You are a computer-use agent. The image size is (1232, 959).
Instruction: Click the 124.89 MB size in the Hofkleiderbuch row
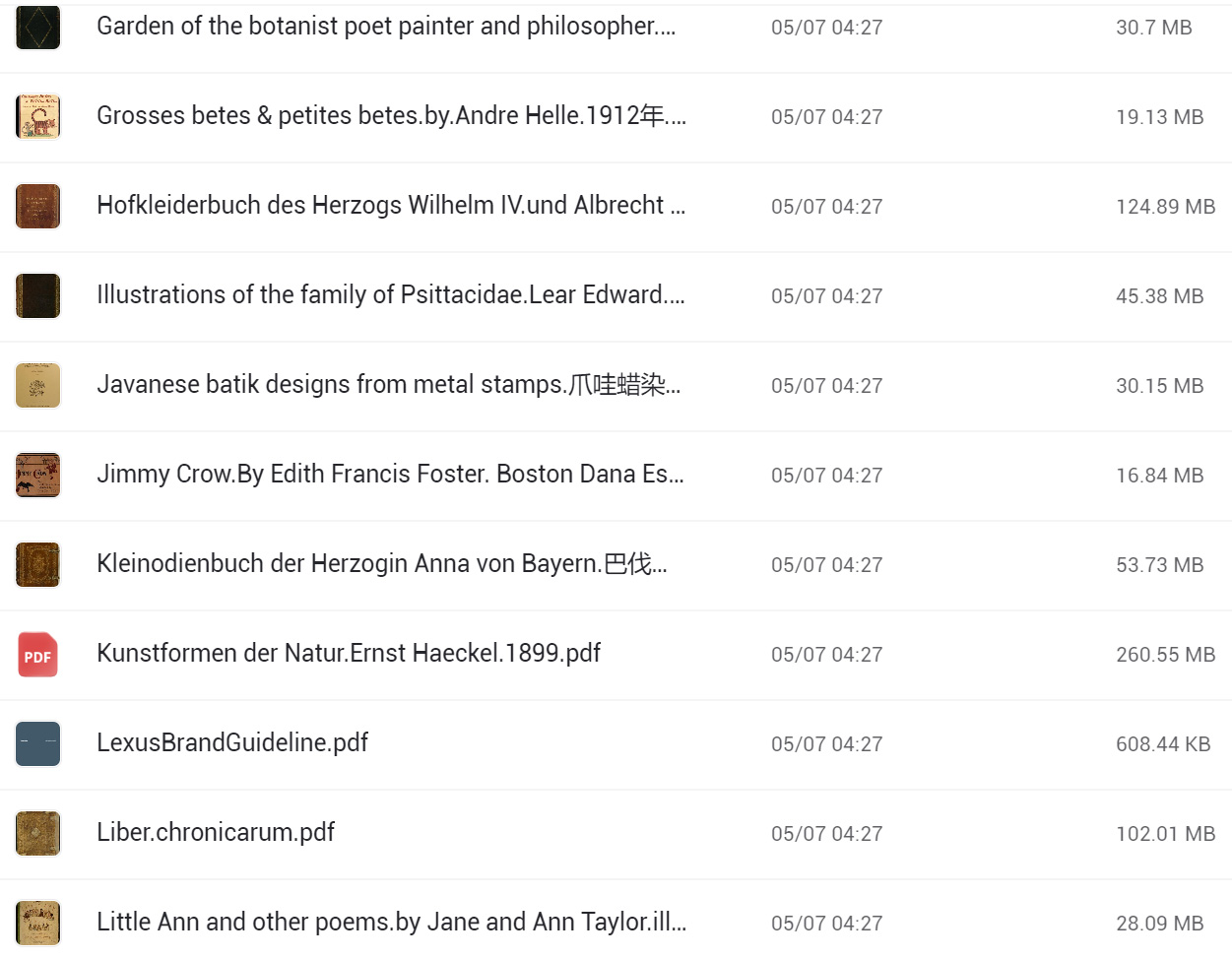[x=1165, y=207]
